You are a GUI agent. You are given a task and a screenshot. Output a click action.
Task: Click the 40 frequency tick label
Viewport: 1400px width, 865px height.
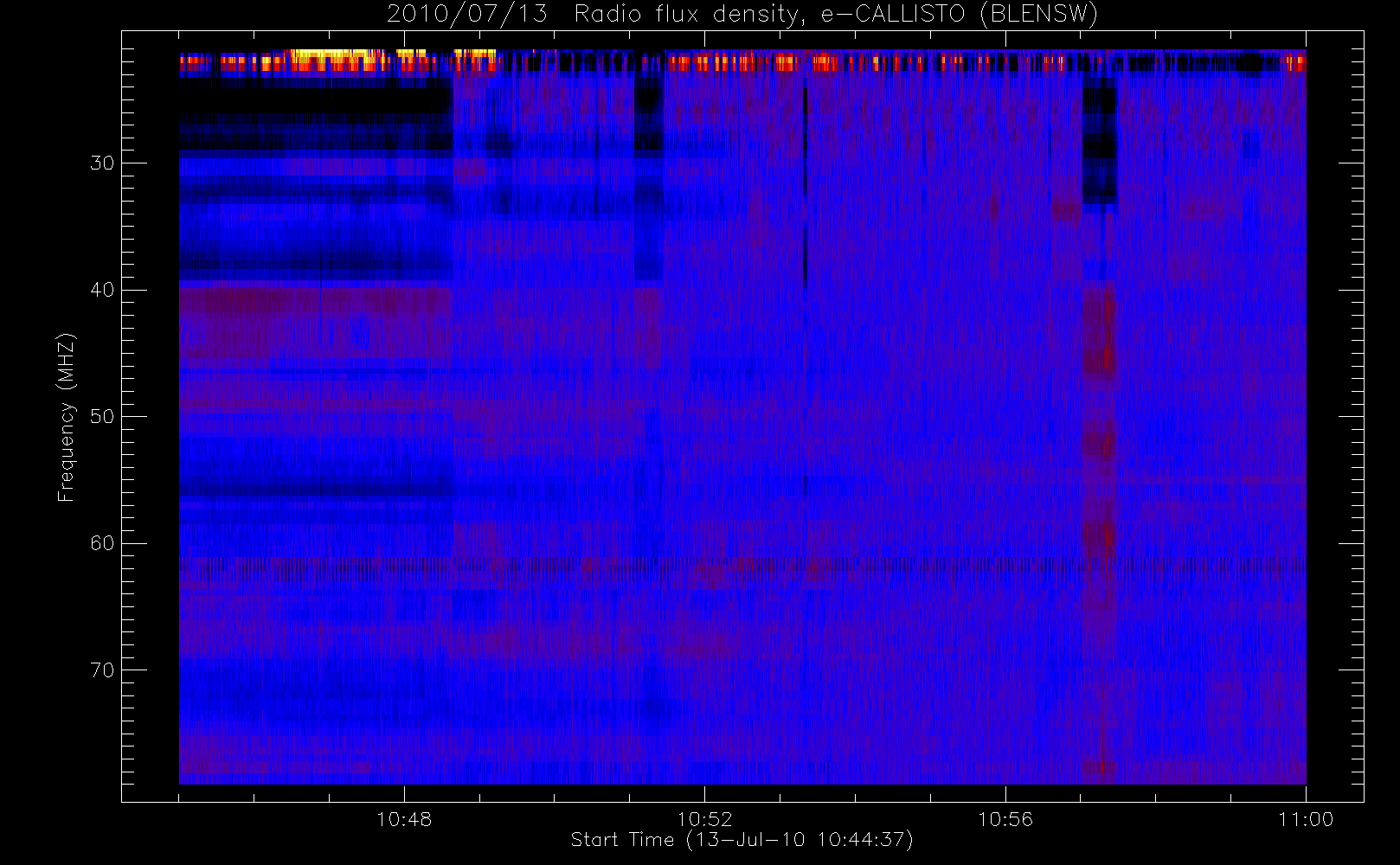[102, 290]
